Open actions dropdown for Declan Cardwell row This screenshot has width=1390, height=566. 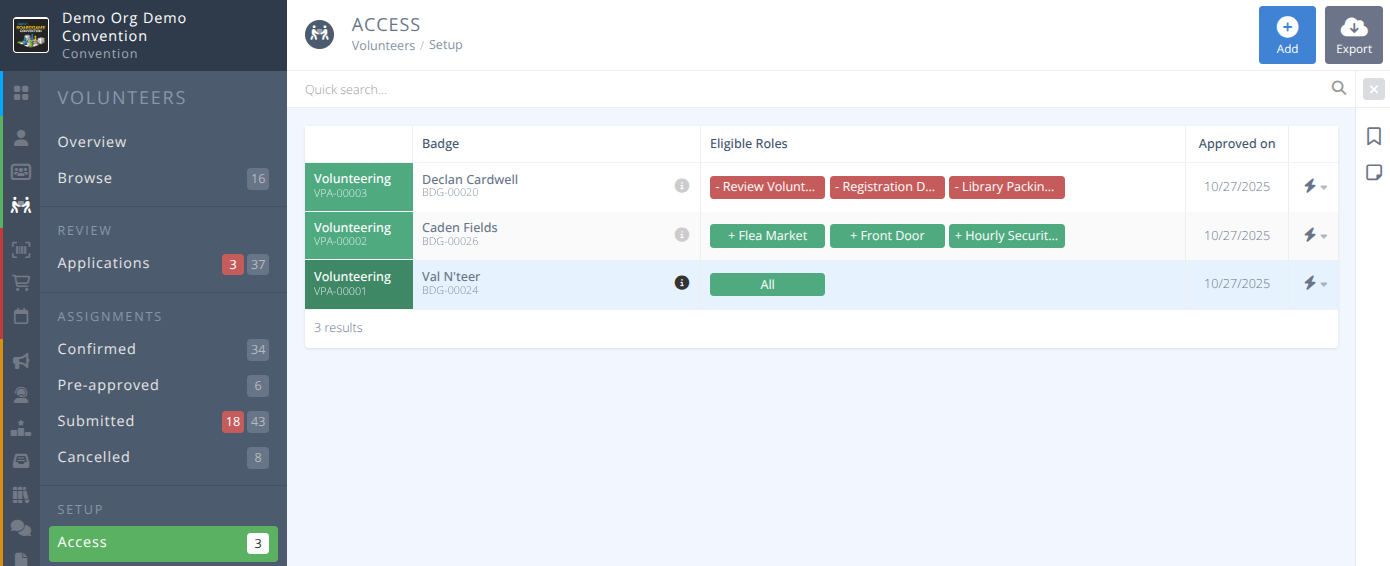click(x=1314, y=186)
